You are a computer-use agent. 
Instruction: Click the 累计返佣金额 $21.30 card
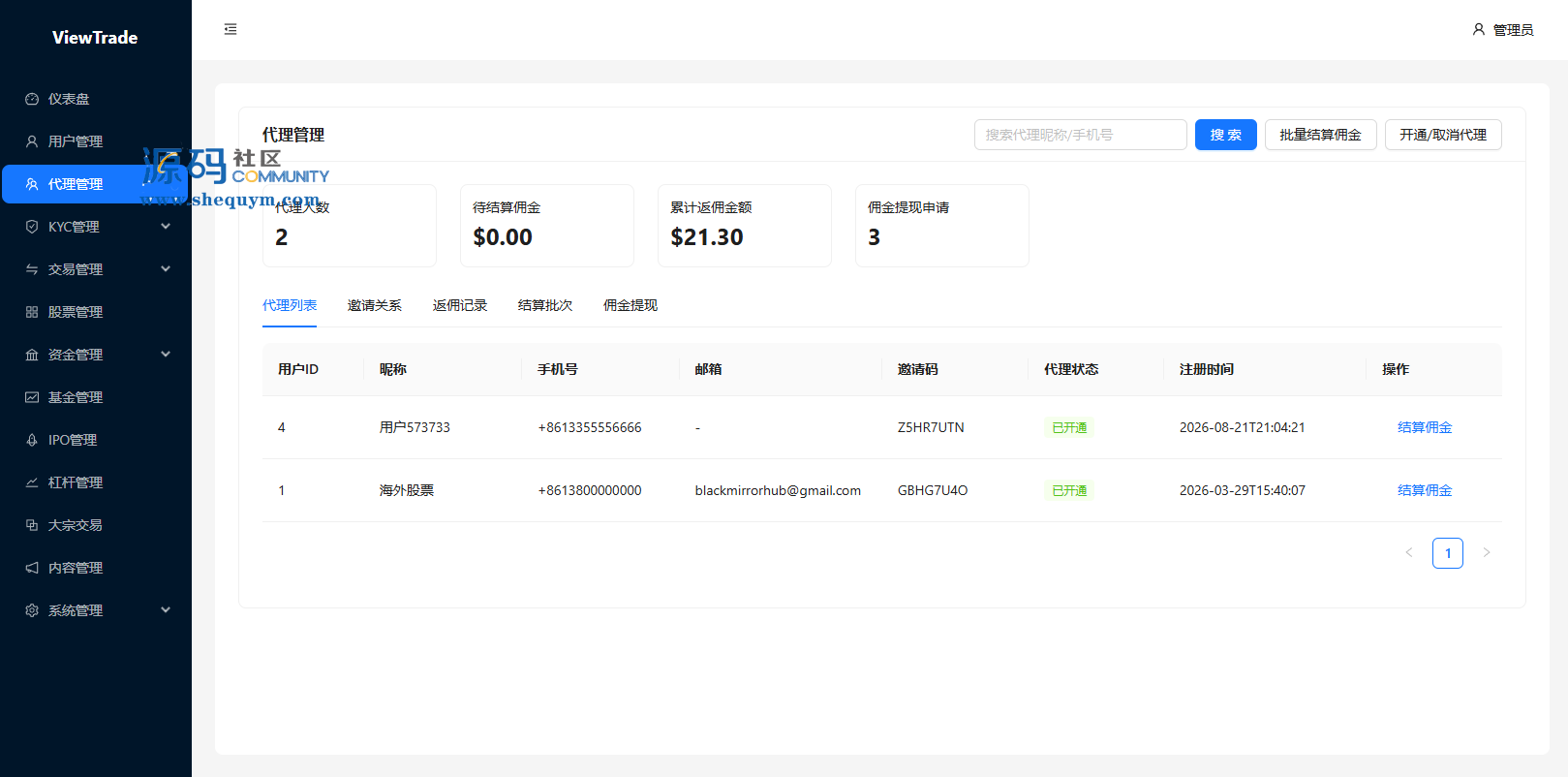click(745, 226)
